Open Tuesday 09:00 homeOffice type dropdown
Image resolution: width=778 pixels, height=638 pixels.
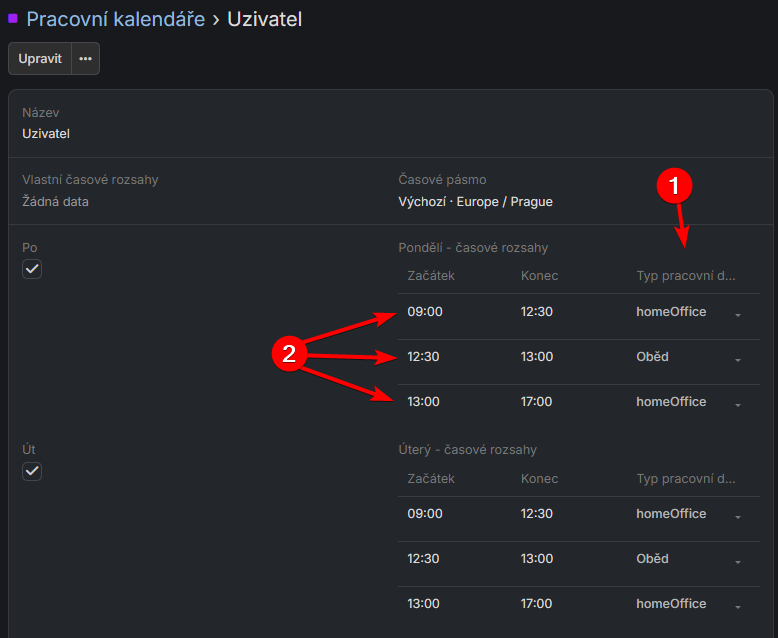point(737,516)
